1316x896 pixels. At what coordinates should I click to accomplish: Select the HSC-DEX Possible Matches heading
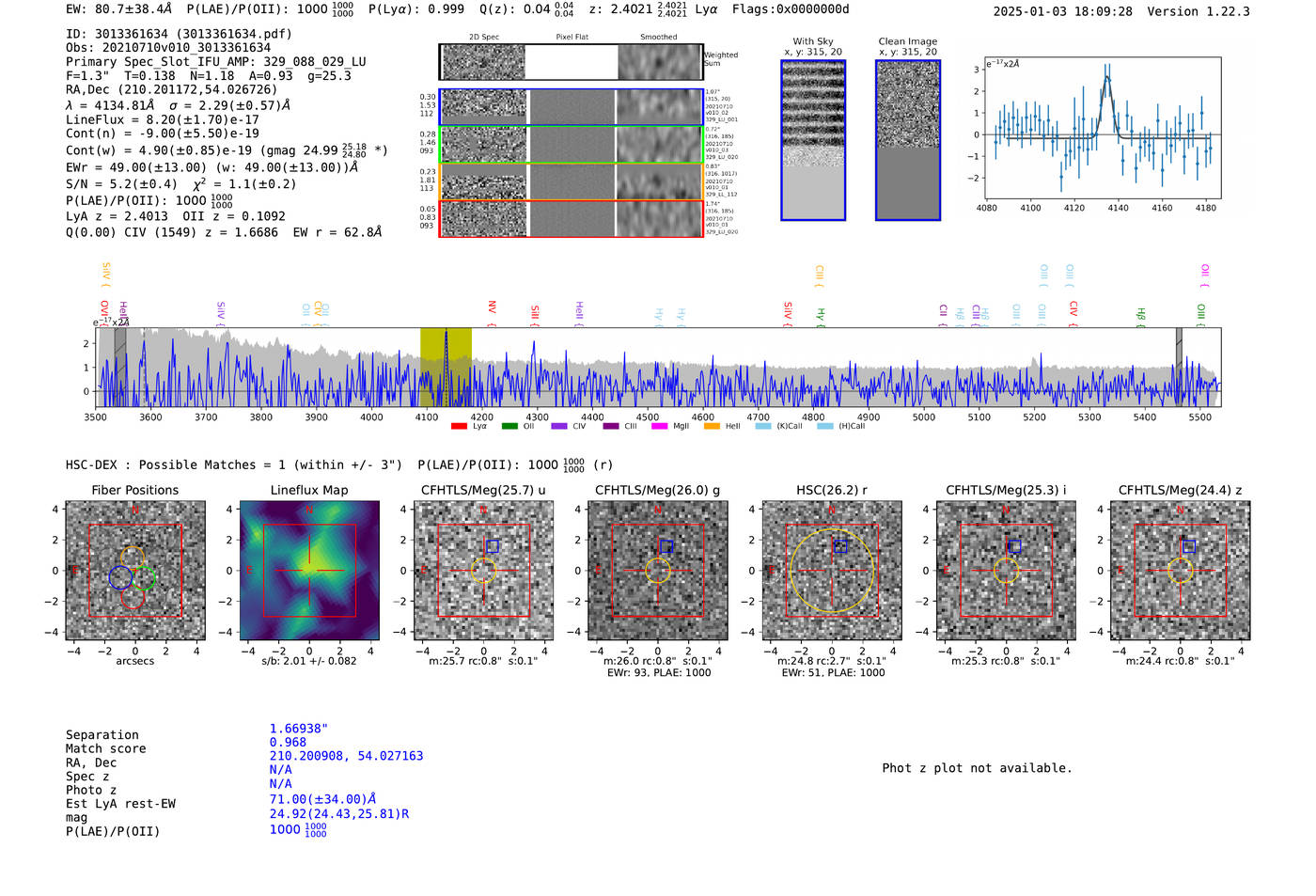(234, 465)
